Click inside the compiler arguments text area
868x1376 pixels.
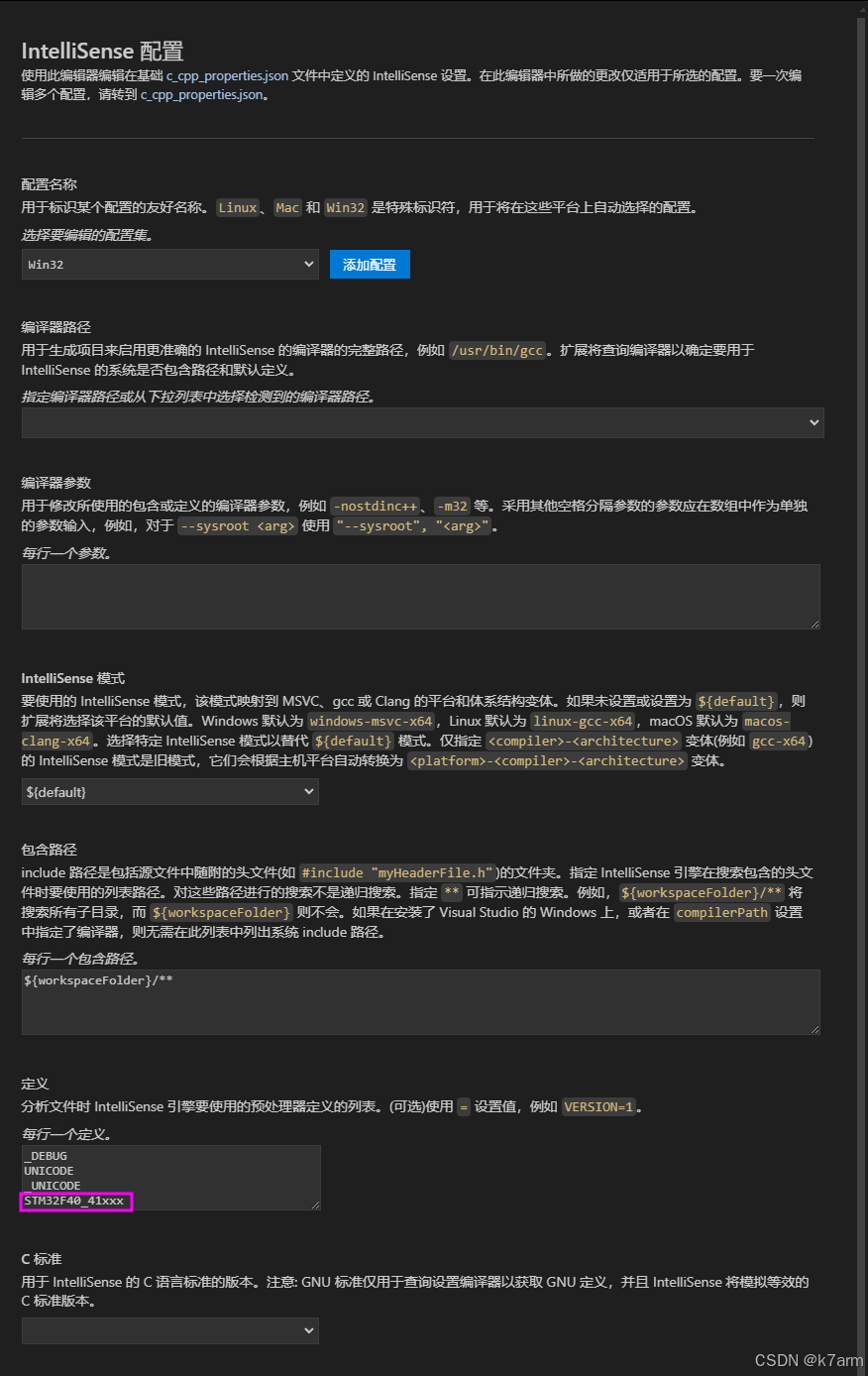pyautogui.click(x=421, y=597)
